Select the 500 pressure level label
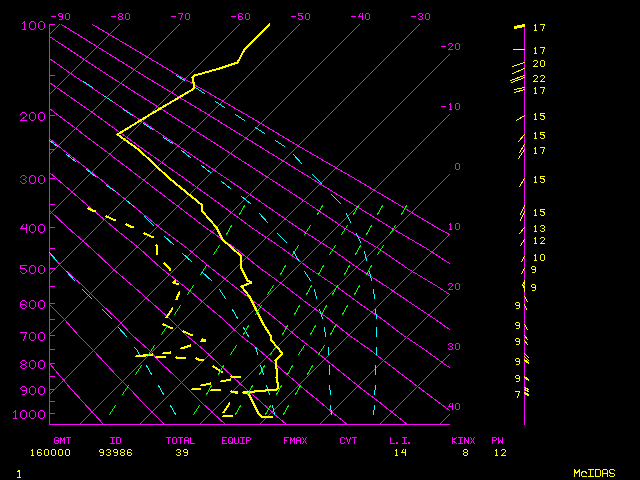This screenshot has width=640, height=480. 33,269
